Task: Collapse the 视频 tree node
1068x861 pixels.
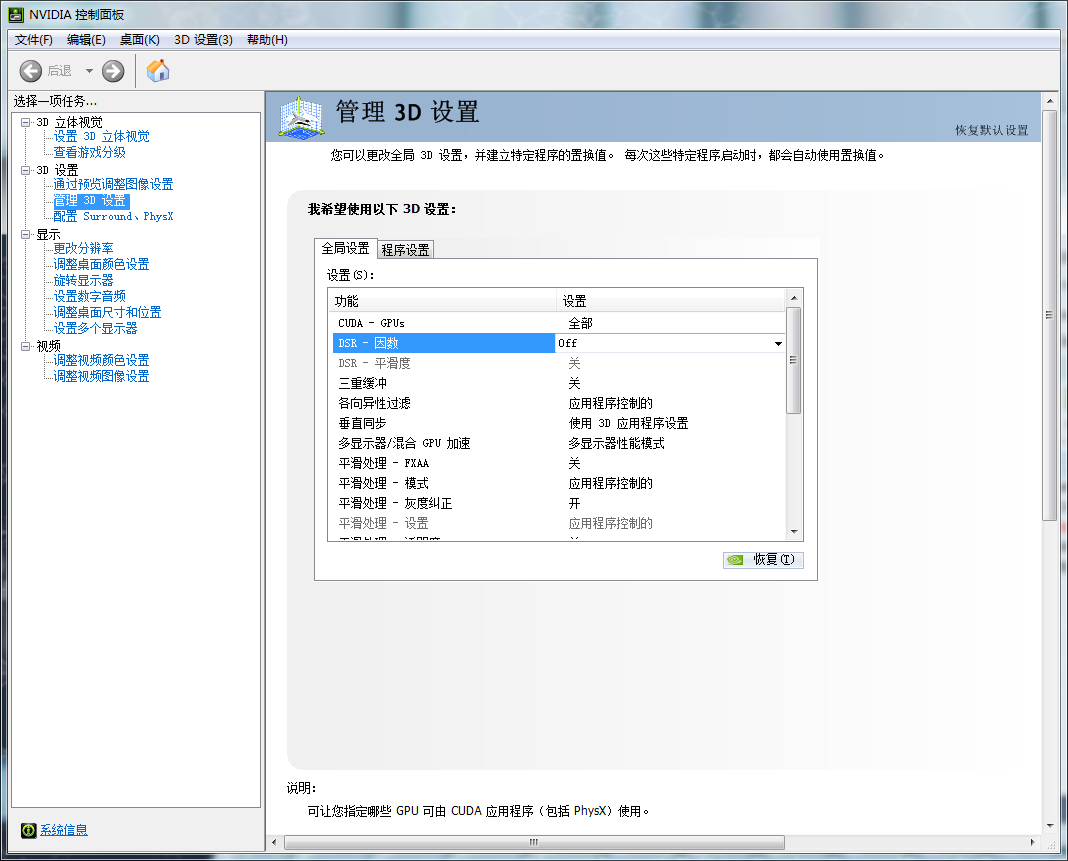Action: [26, 346]
